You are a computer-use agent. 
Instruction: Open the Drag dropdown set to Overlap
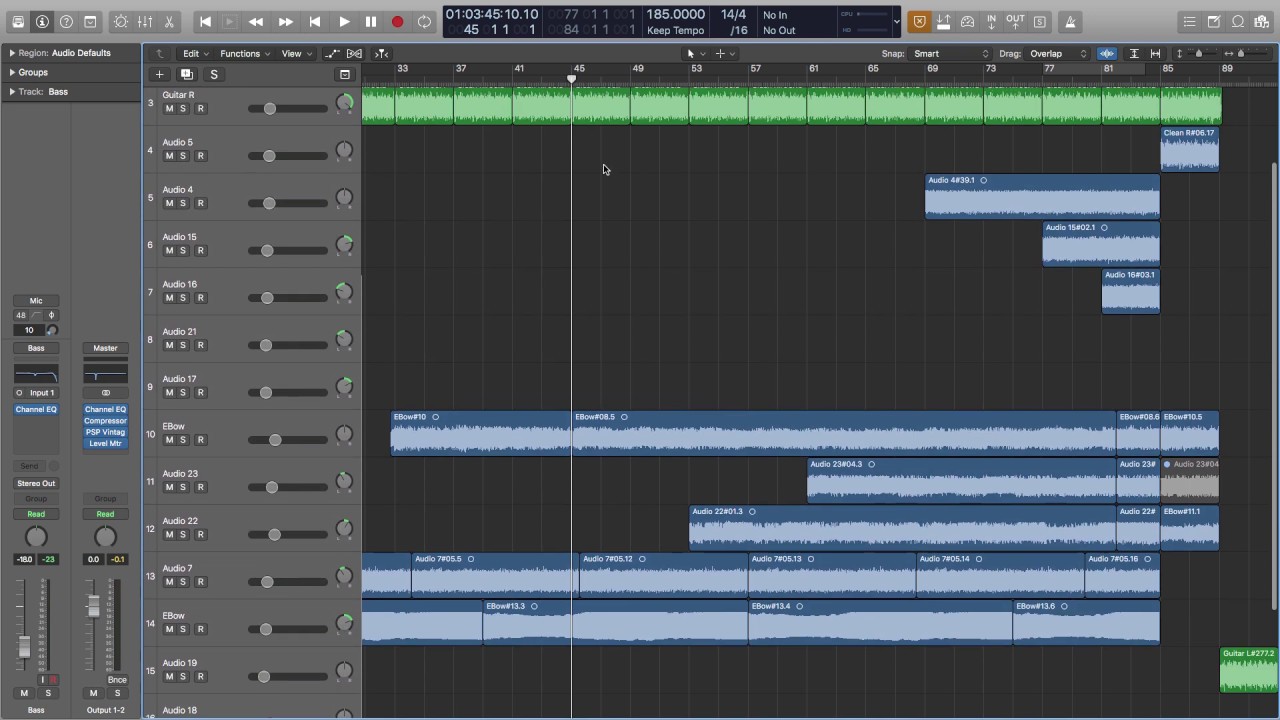[x=1058, y=54]
